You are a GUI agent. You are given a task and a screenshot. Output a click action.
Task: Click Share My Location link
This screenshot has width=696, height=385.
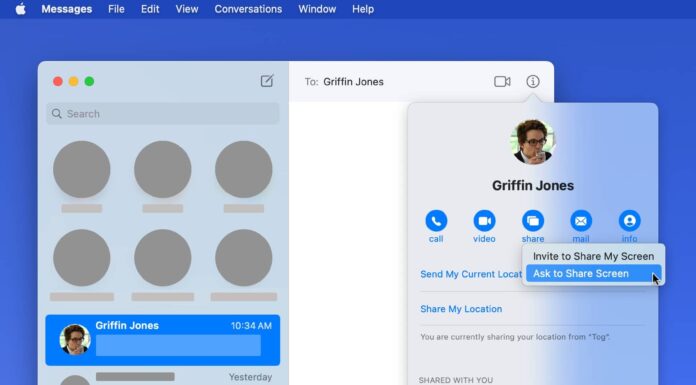tap(461, 309)
